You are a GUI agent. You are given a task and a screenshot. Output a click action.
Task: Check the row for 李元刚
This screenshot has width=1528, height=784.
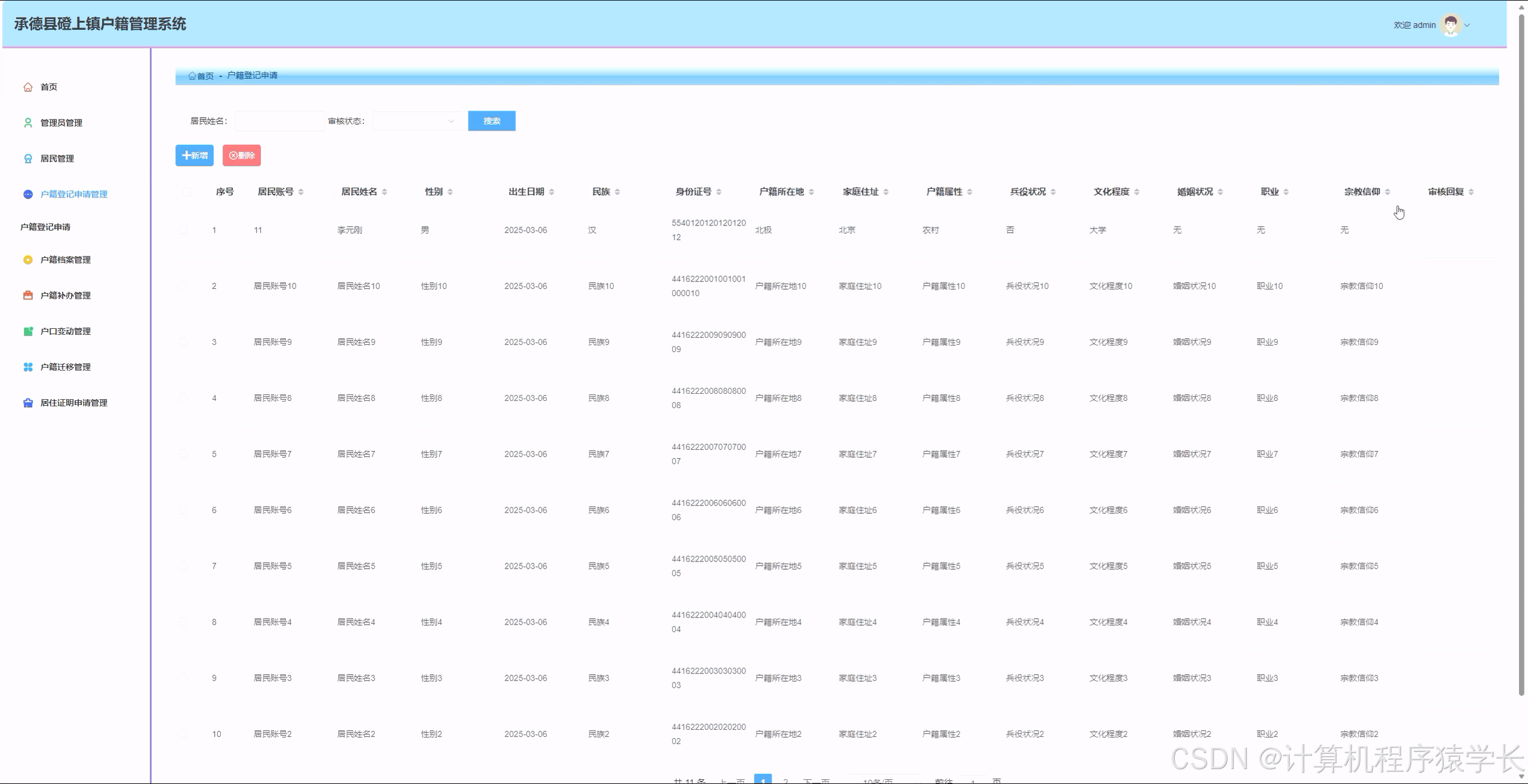click(183, 230)
